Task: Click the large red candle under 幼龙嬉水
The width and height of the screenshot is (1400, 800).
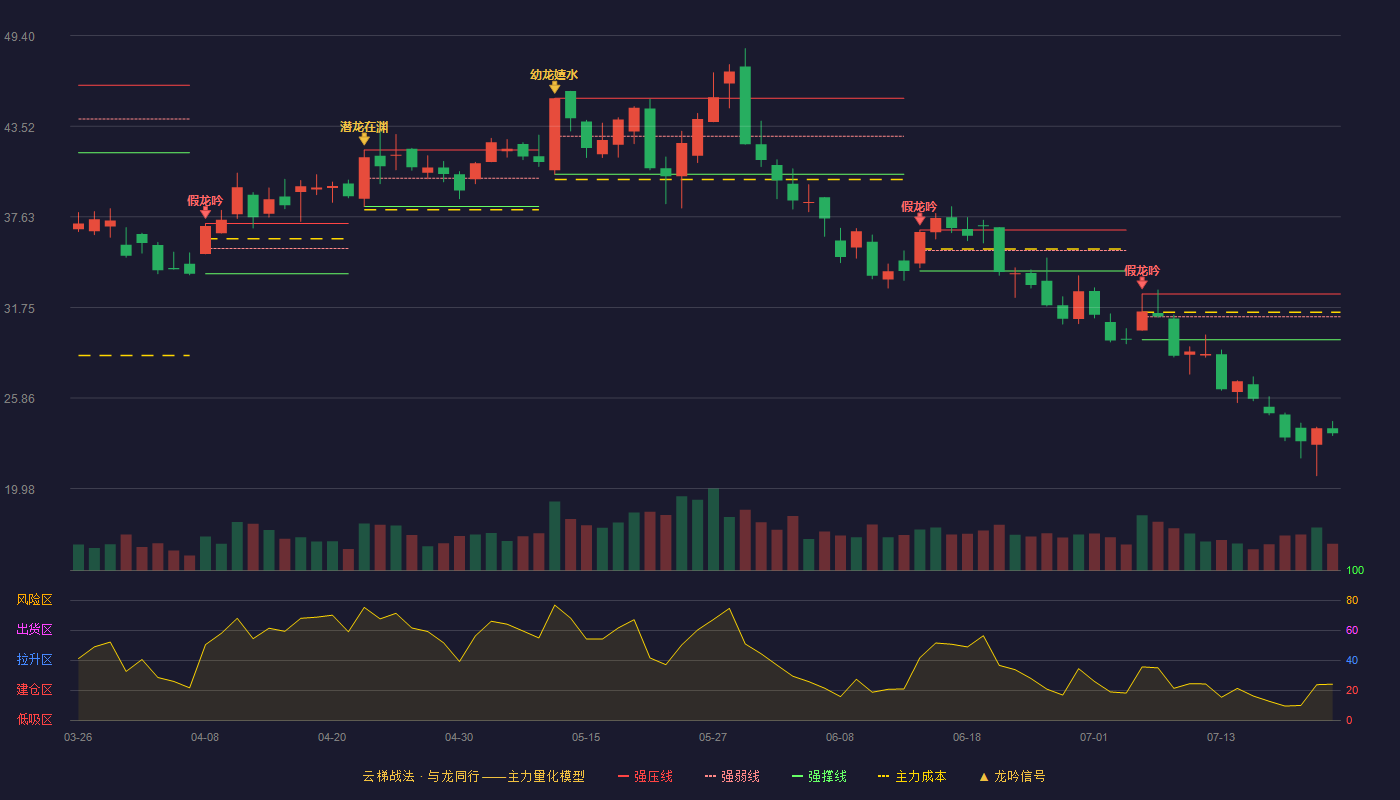Action: (x=554, y=134)
